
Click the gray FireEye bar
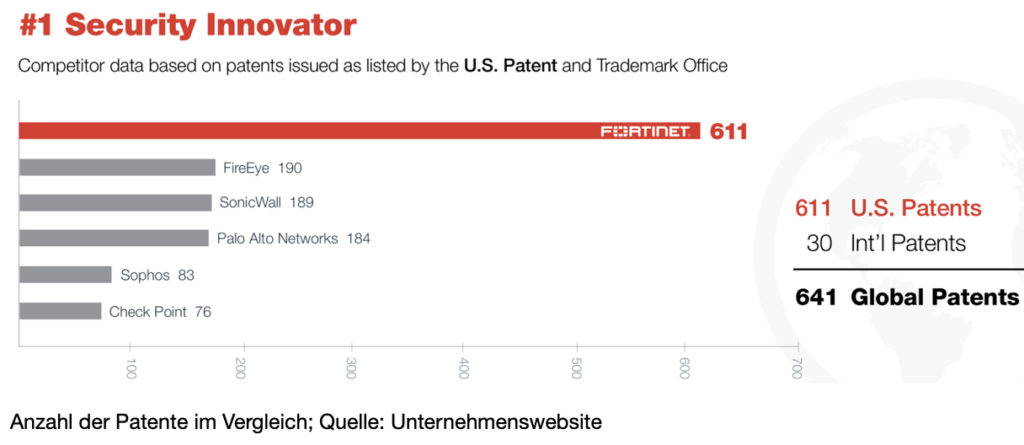[117, 167]
